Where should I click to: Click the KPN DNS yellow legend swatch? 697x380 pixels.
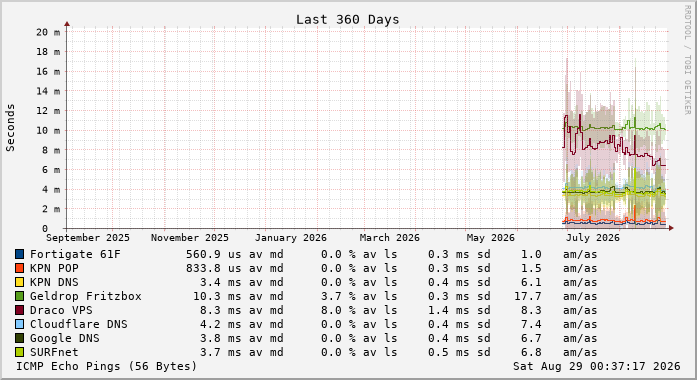click(20, 282)
